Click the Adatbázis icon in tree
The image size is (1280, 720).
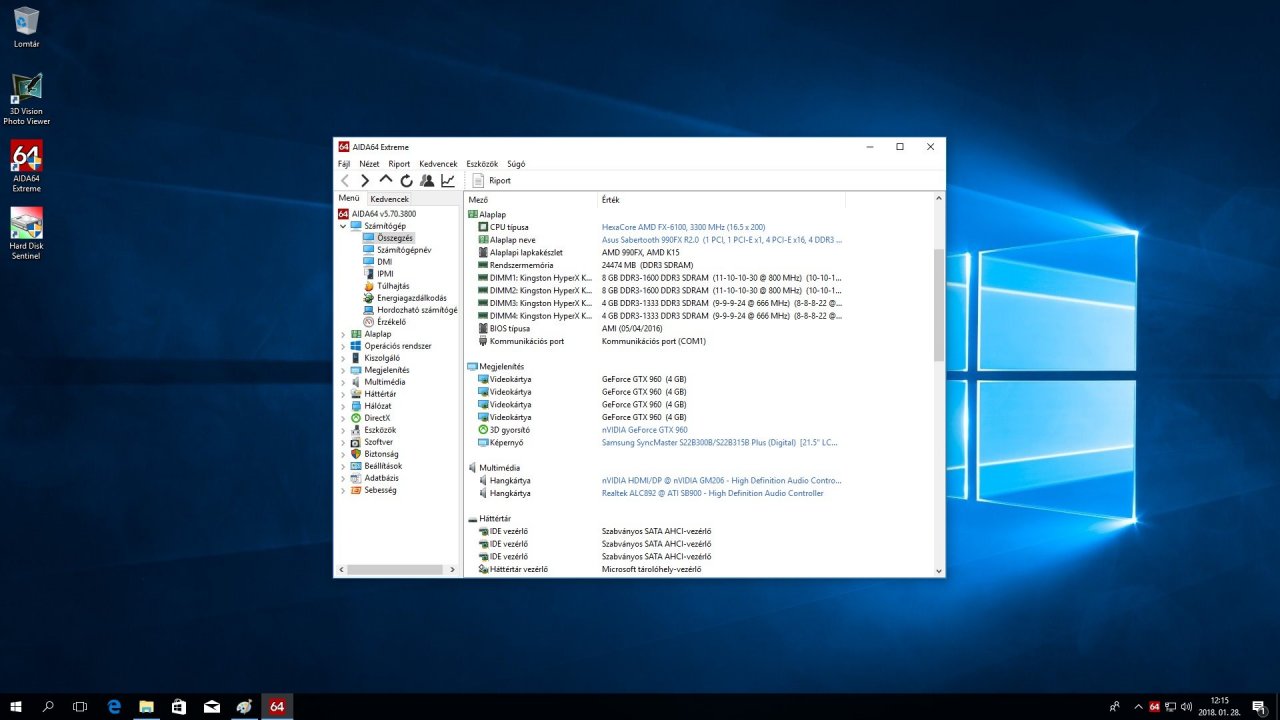click(x=356, y=478)
